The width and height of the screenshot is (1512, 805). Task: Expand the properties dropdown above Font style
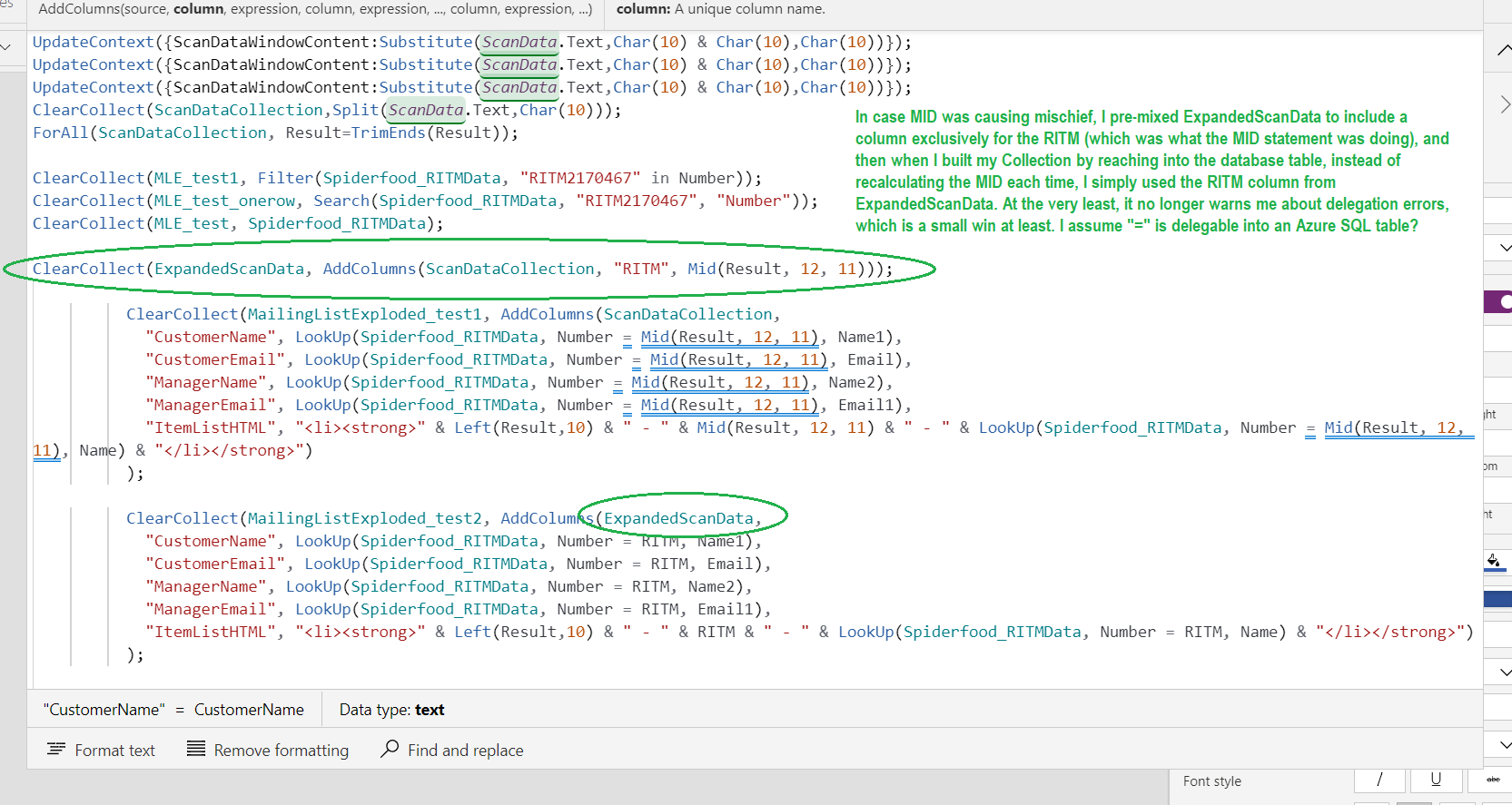[x=1504, y=745]
